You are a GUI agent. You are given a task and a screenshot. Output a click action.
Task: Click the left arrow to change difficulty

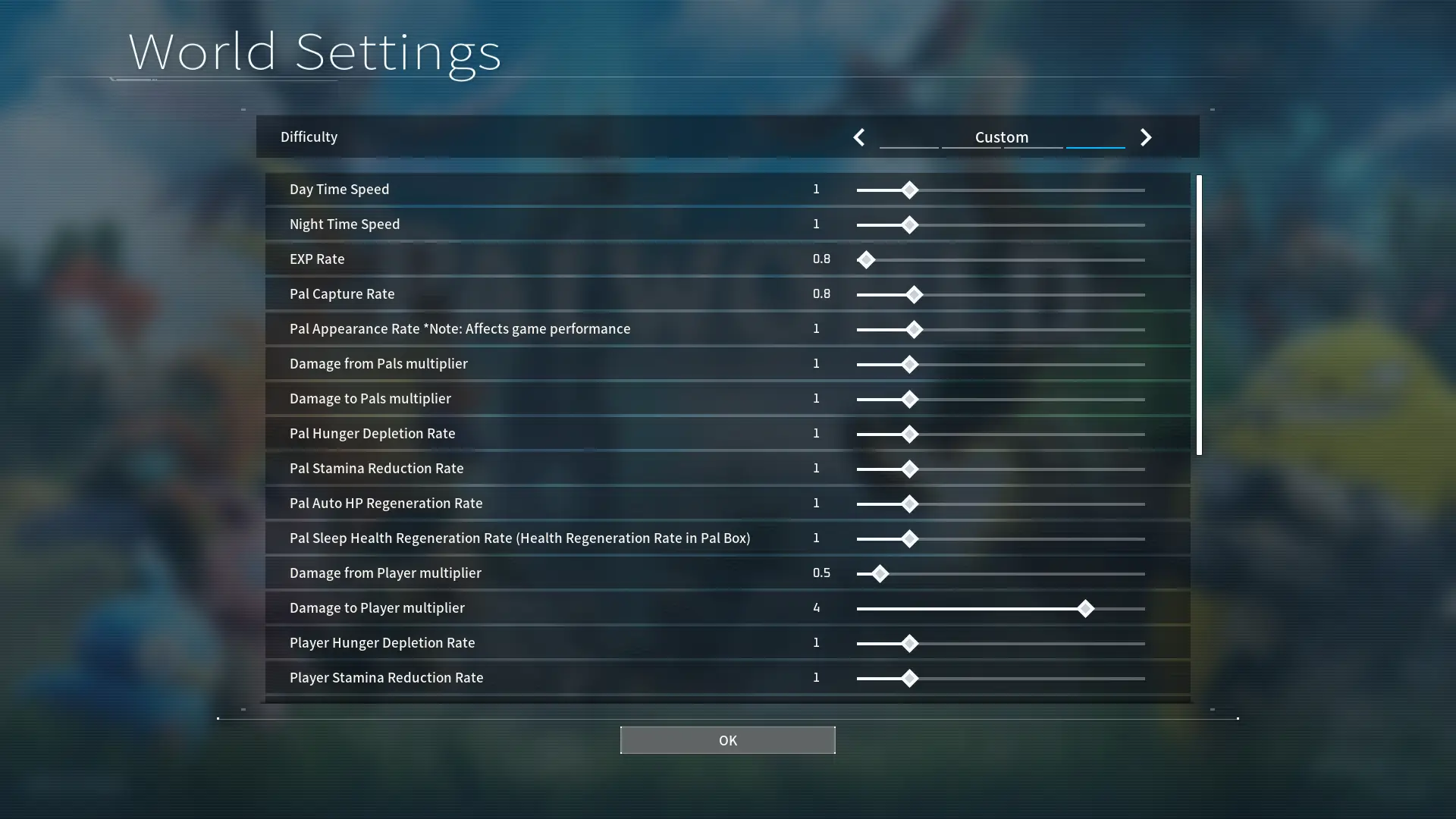[x=858, y=137]
